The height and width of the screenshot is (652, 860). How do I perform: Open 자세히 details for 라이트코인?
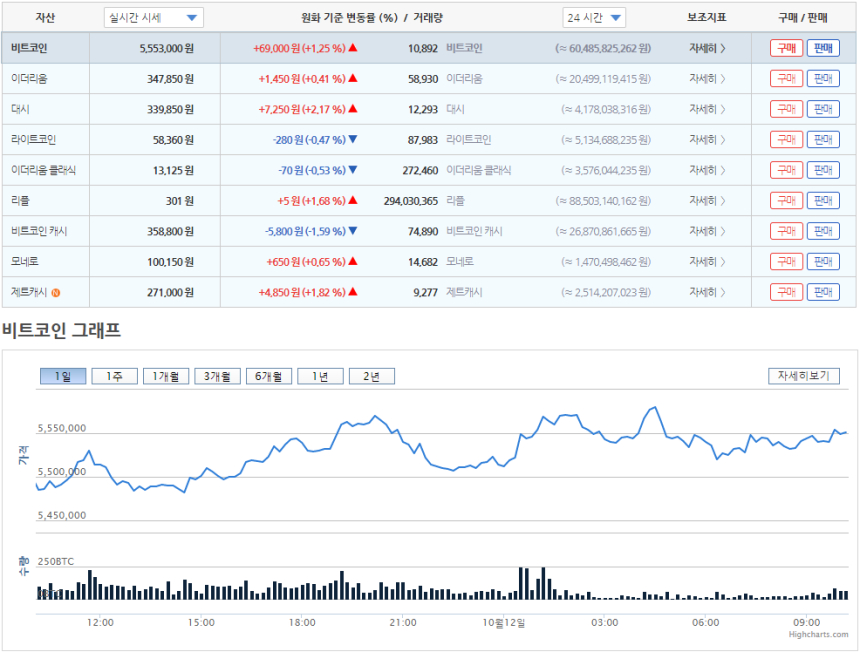pos(707,140)
